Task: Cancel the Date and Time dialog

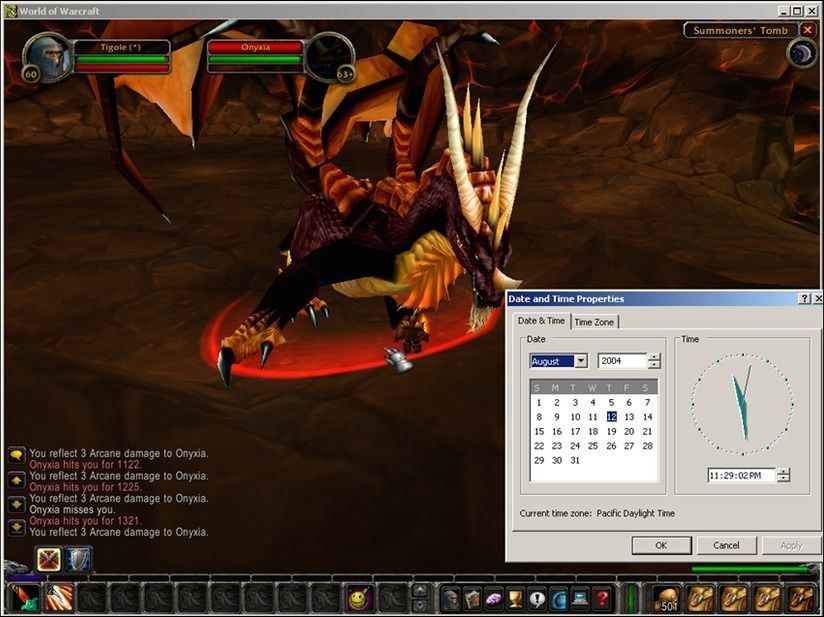Action: (726, 546)
